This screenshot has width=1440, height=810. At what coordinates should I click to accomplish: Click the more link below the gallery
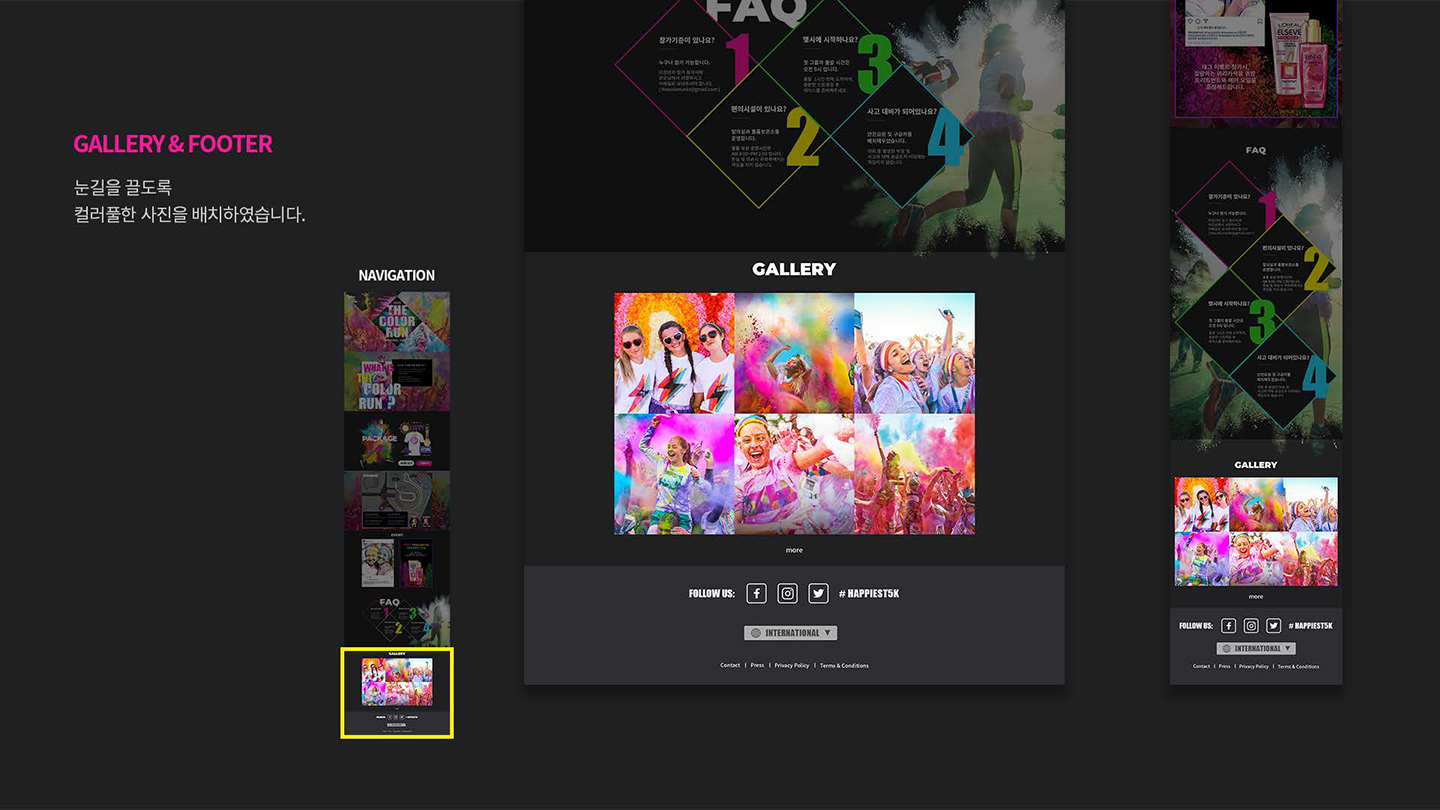[x=794, y=549]
